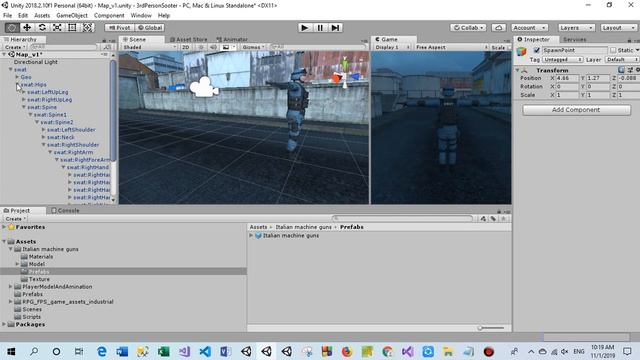Open the Shaded draw mode dropdown
This screenshot has height=360, width=640.
click(x=150, y=47)
